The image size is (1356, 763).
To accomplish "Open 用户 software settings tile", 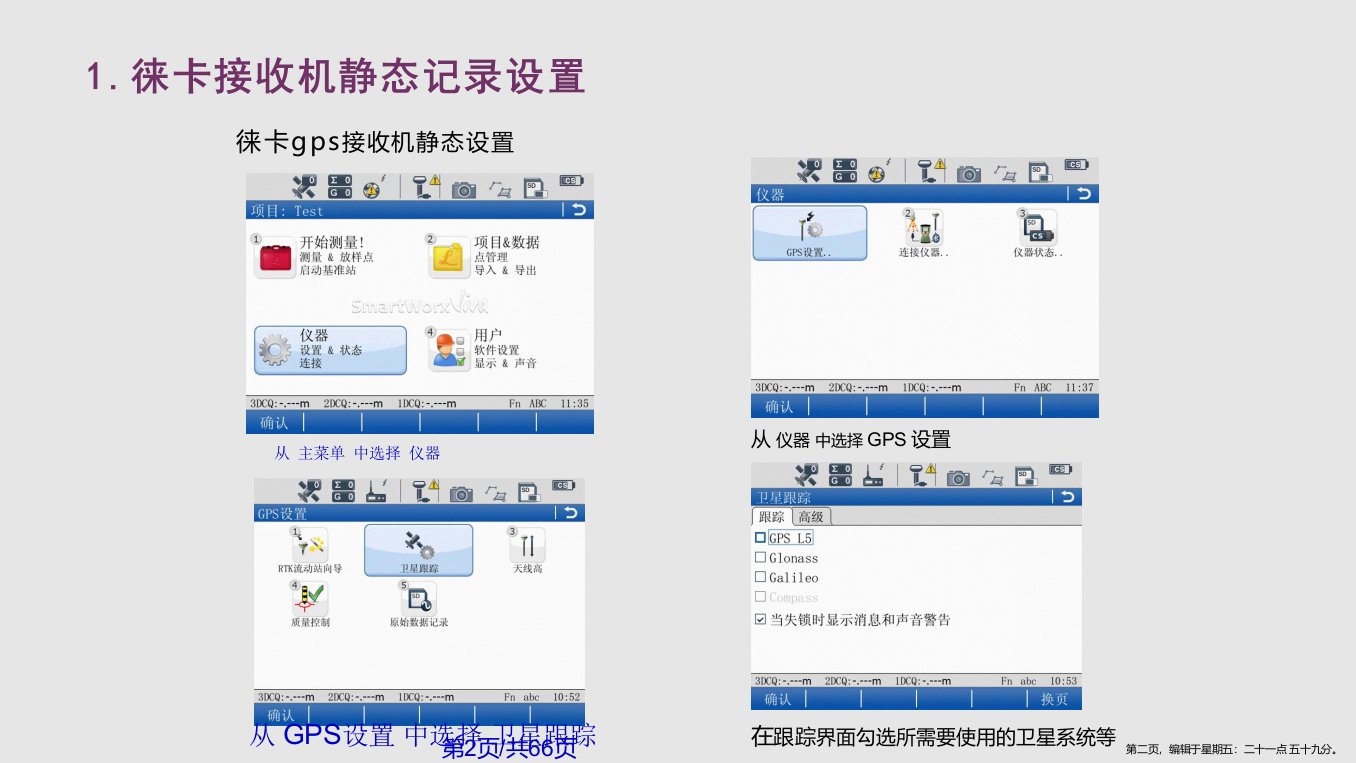I will click(x=484, y=350).
